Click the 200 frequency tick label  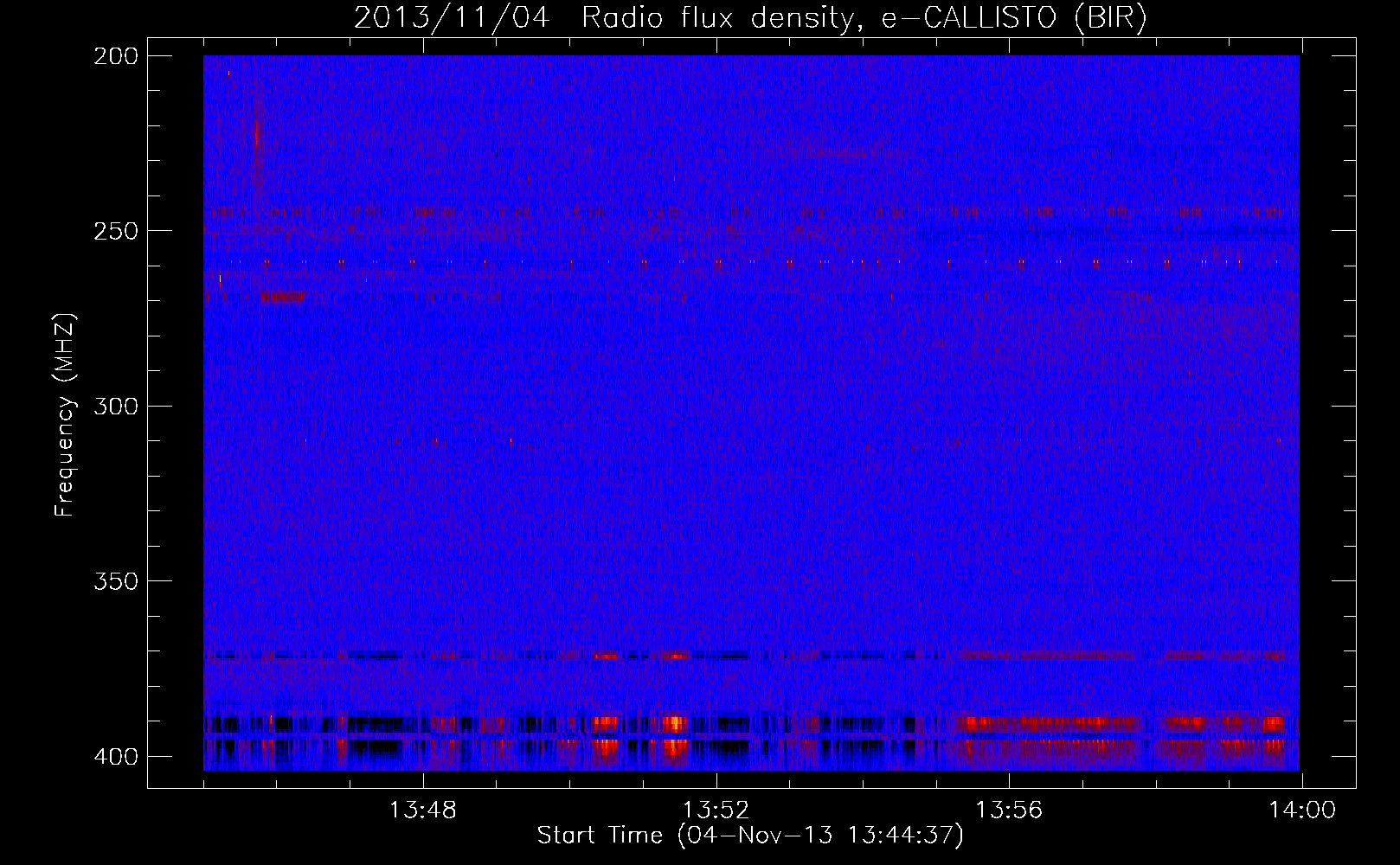[x=115, y=56]
